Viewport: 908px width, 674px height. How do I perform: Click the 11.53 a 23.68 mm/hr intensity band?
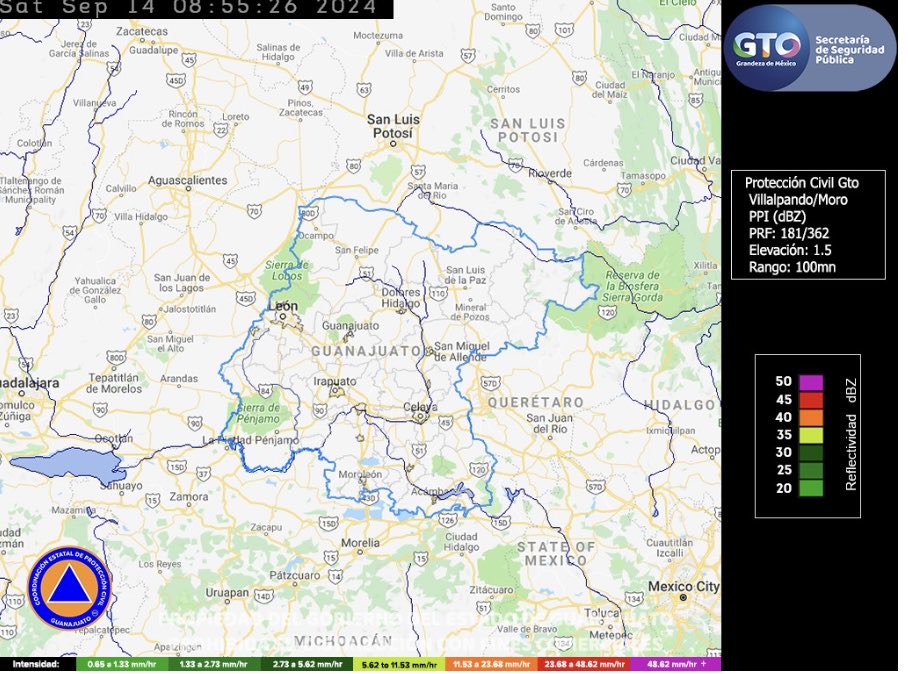pyautogui.click(x=491, y=664)
